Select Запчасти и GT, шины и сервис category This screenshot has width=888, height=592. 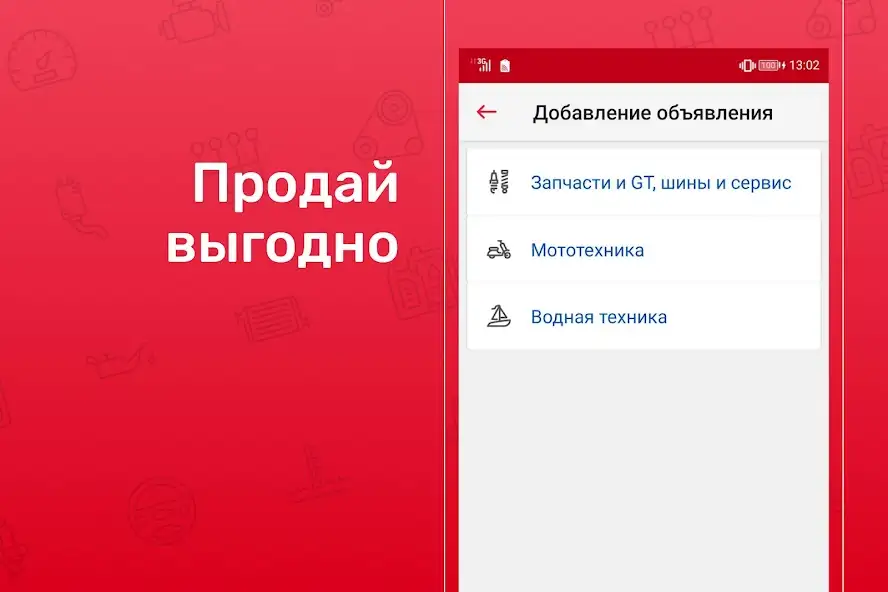click(x=661, y=183)
